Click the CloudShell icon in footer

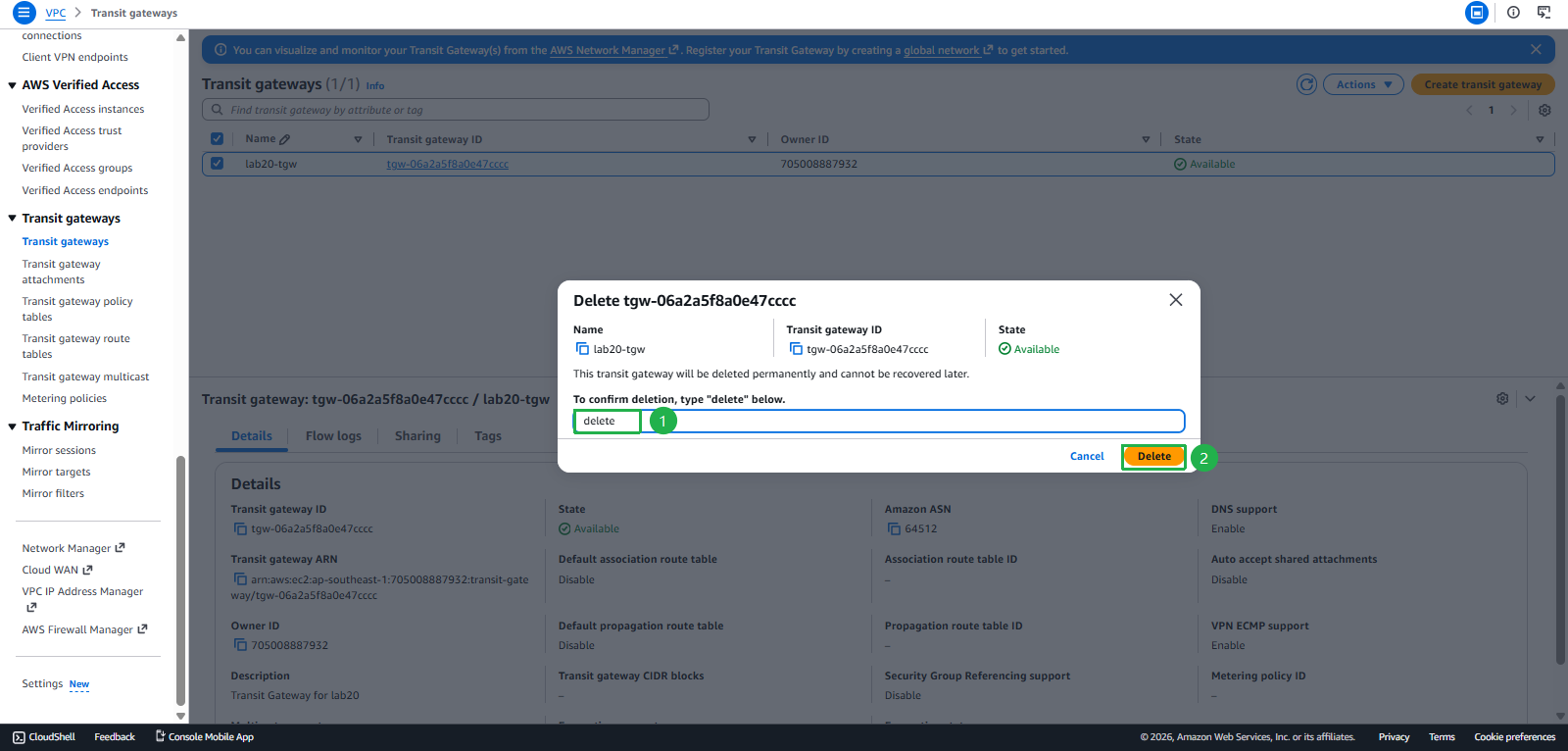pyautogui.click(x=19, y=737)
